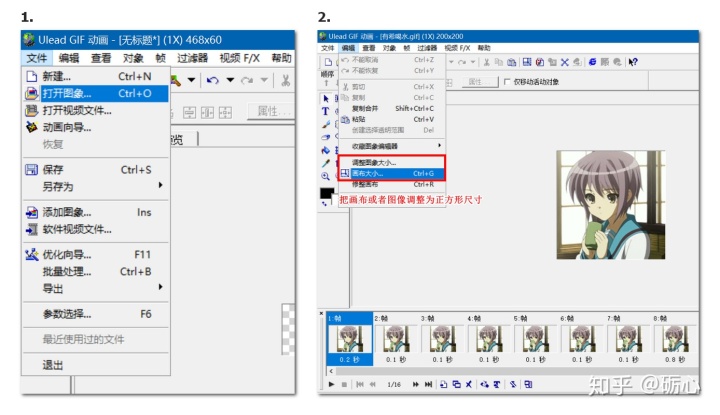Select frame 8 thumbnail in the timeline
Screen dimensions: 720x415
[x=675, y=339]
